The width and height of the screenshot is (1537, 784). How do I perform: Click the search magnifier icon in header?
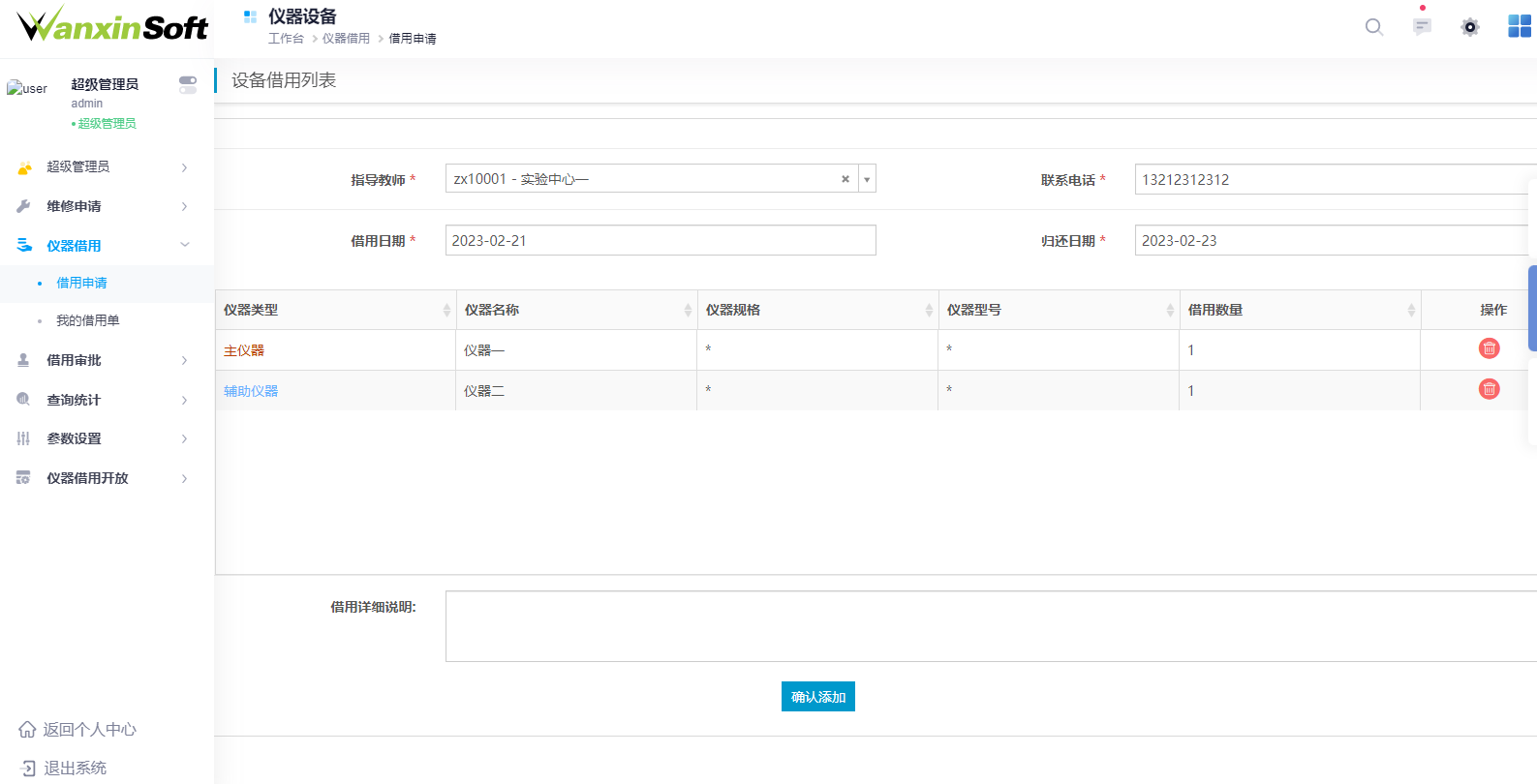coord(1373,27)
